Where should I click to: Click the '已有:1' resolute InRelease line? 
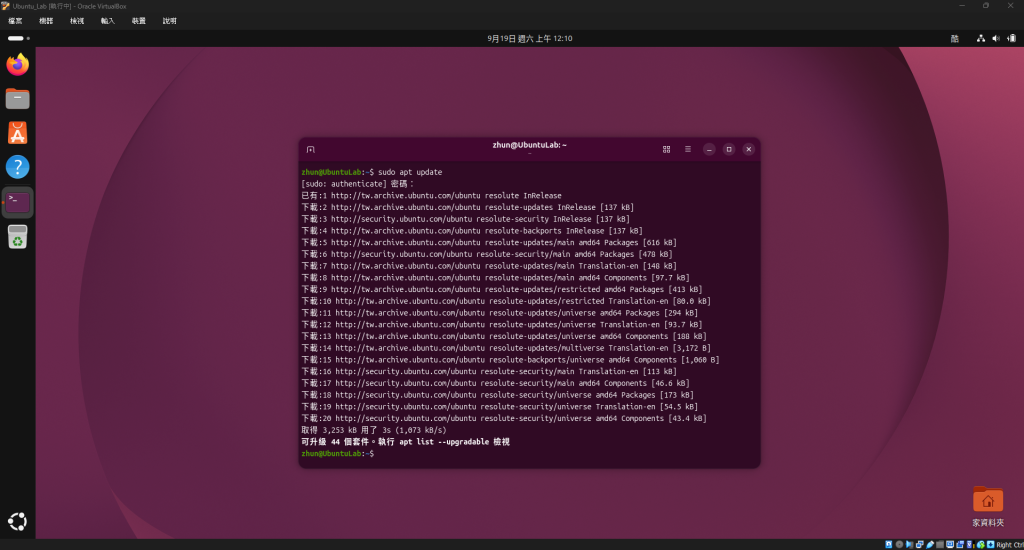click(x=431, y=196)
